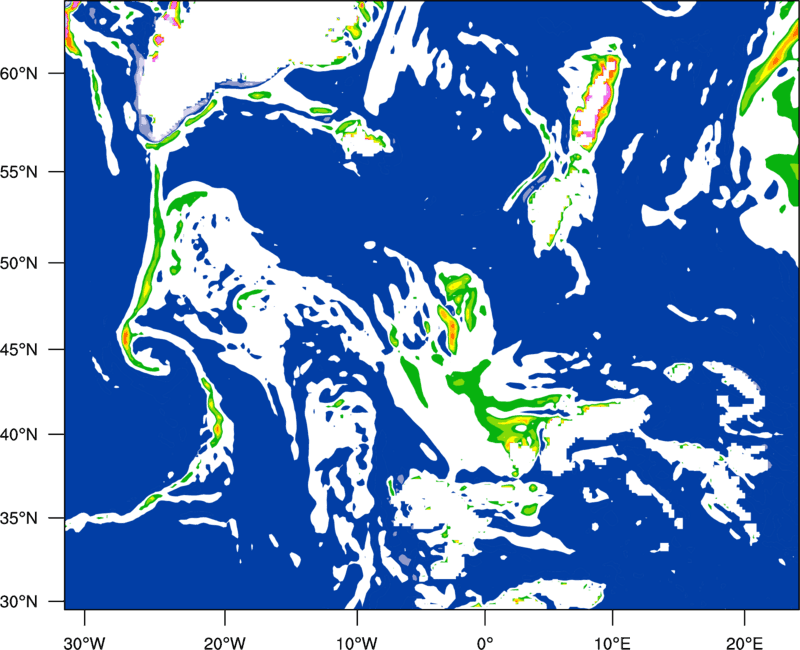
Task: Click the 45°N latitude label
Action: (x=19, y=349)
